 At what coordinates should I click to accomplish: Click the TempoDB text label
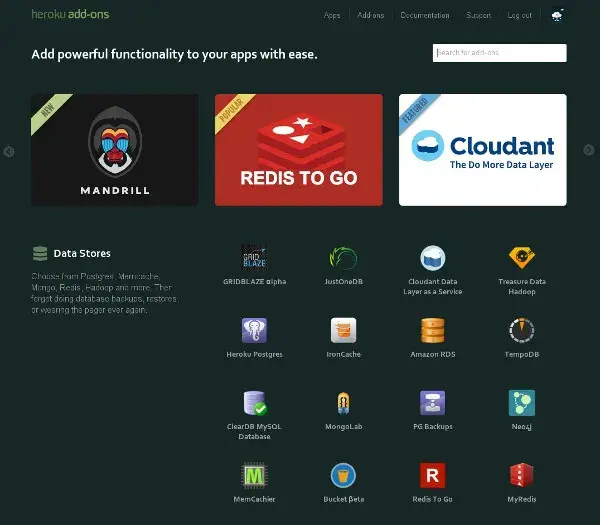(522, 354)
